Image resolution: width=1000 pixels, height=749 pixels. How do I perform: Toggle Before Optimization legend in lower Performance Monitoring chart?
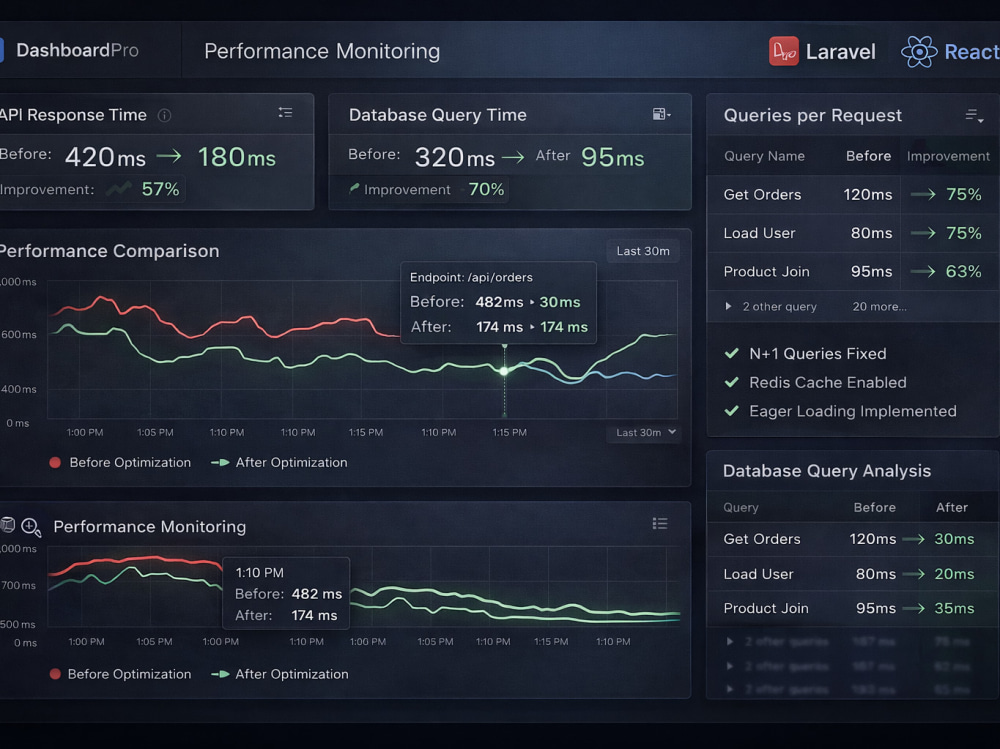pos(120,674)
